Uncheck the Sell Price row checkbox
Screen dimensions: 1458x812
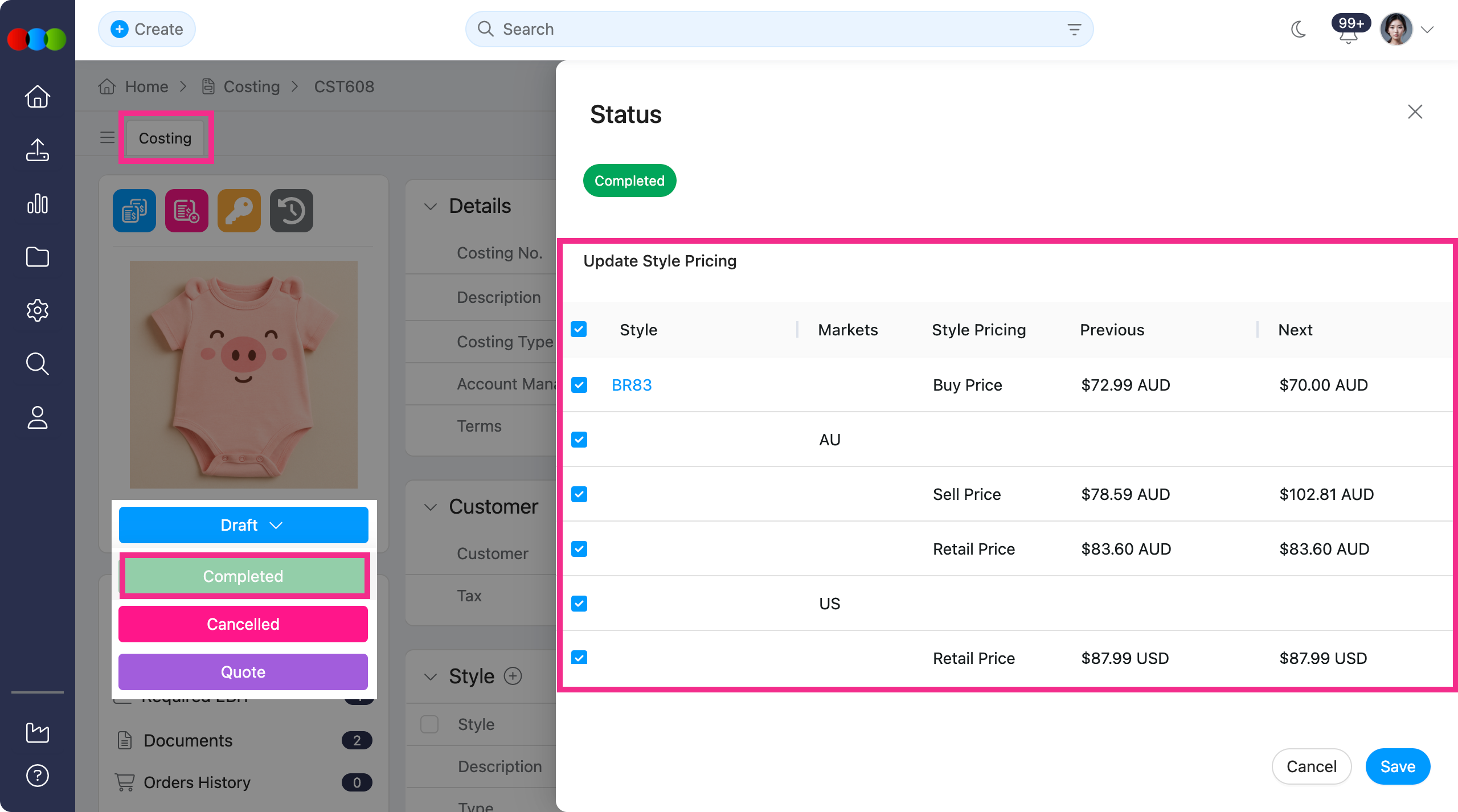[x=579, y=494]
